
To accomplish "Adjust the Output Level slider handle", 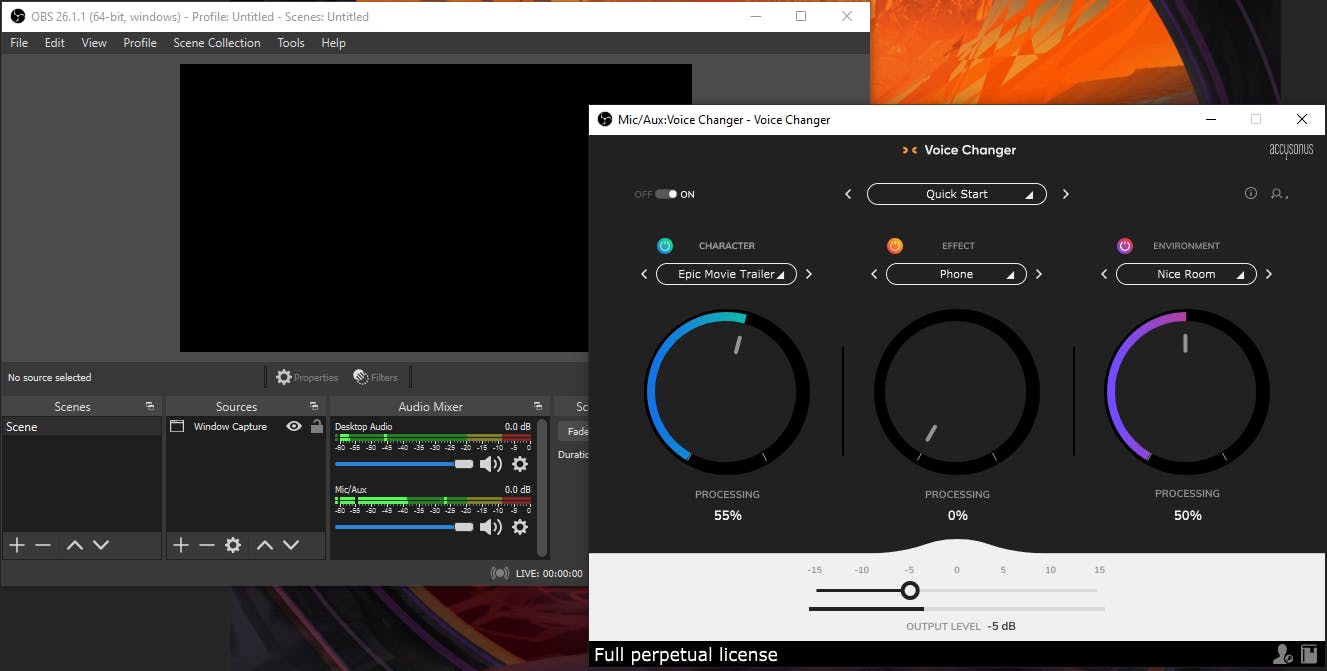I will 910,590.
